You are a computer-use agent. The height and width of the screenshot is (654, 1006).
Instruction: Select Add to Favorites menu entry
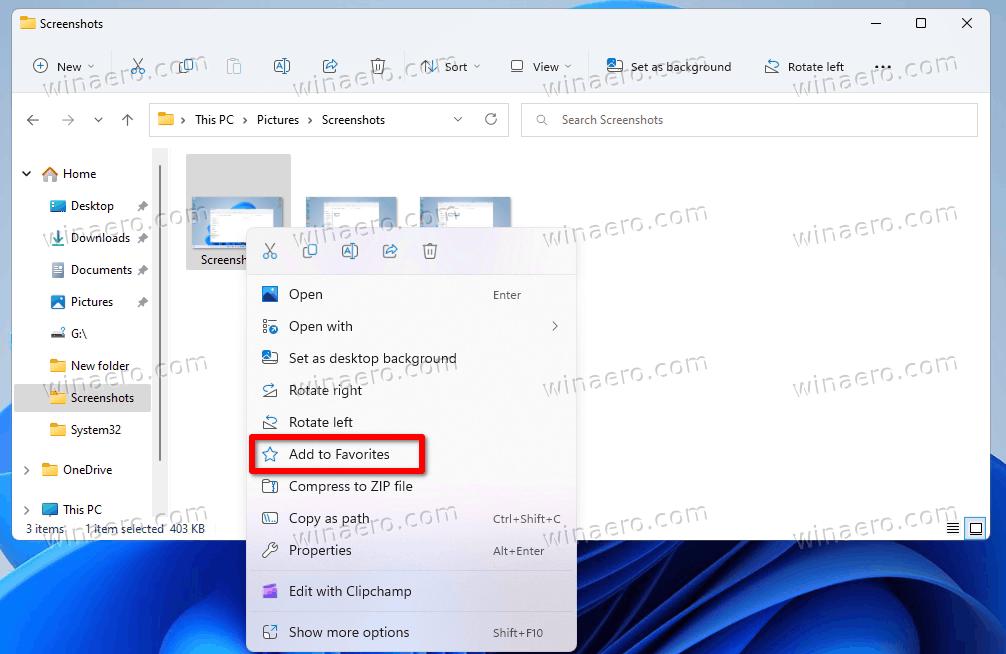tap(338, 454)
